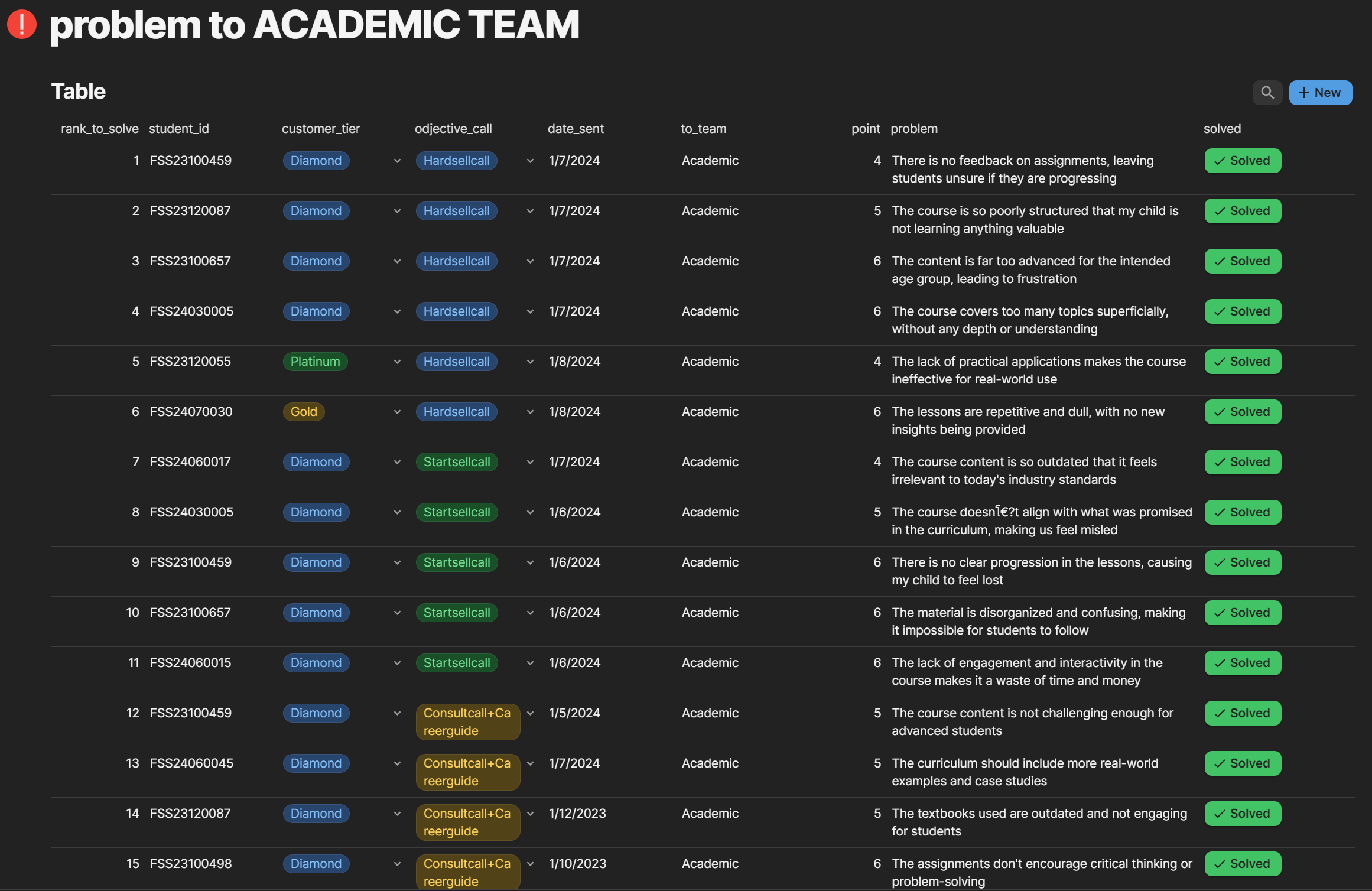The width and height of the screenshot is (1372, 891).
Task: Click the solved column header
Action: pos(1222,129)
